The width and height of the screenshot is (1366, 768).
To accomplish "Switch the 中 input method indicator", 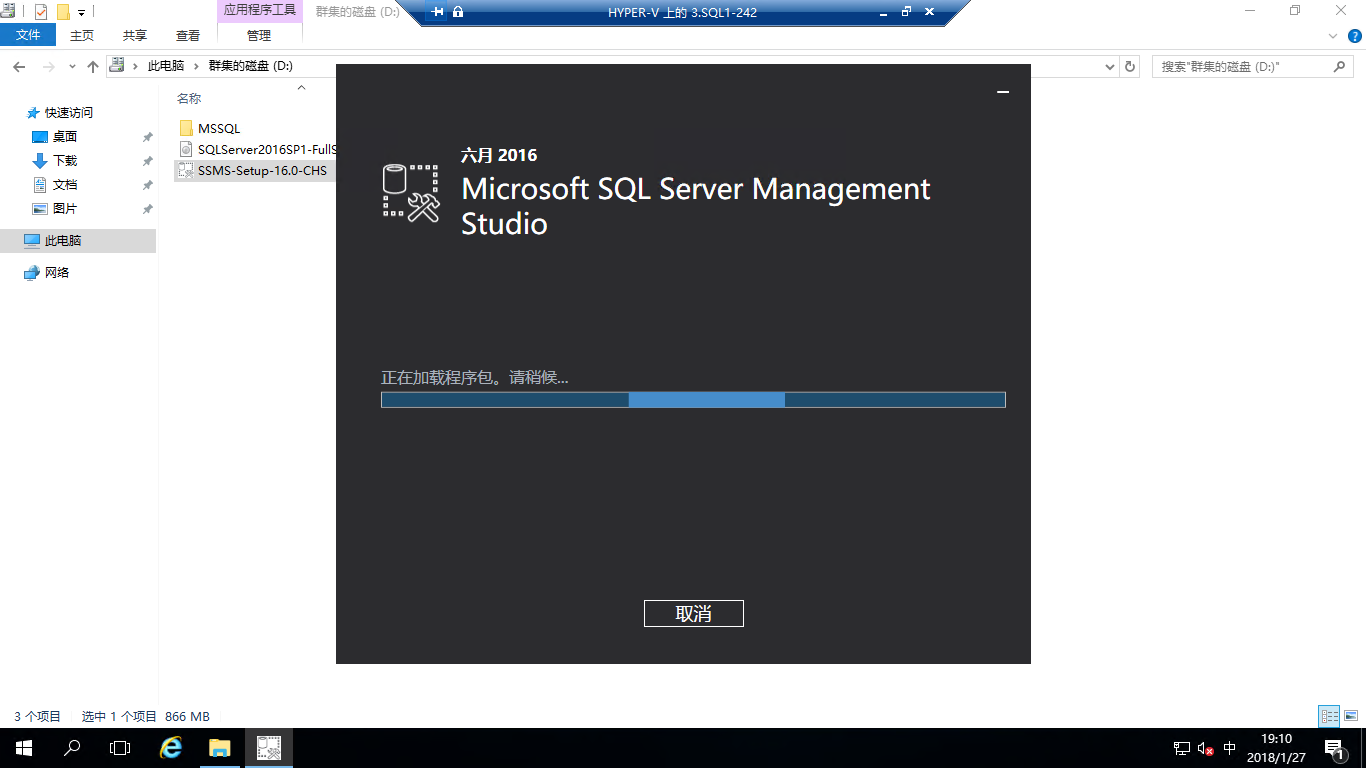I will (x=1230, y=748).
